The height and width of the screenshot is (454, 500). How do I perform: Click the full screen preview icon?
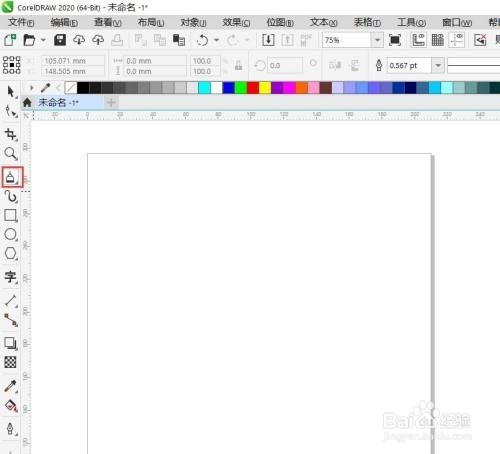(395, 40)
